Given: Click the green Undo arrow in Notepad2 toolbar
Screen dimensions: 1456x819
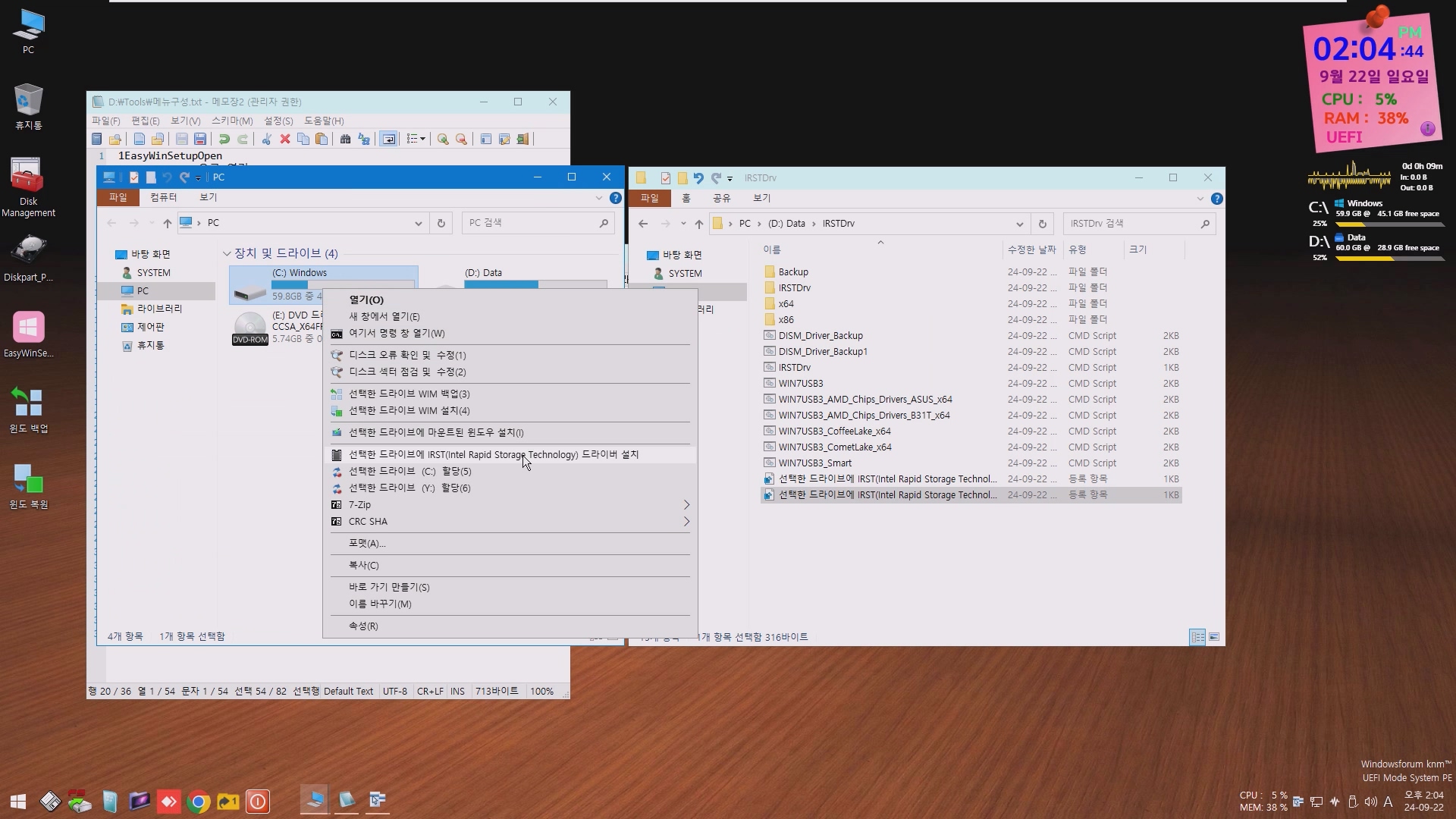Looking at the screenshot, I should pyautogui.click(x=224, y=139).
